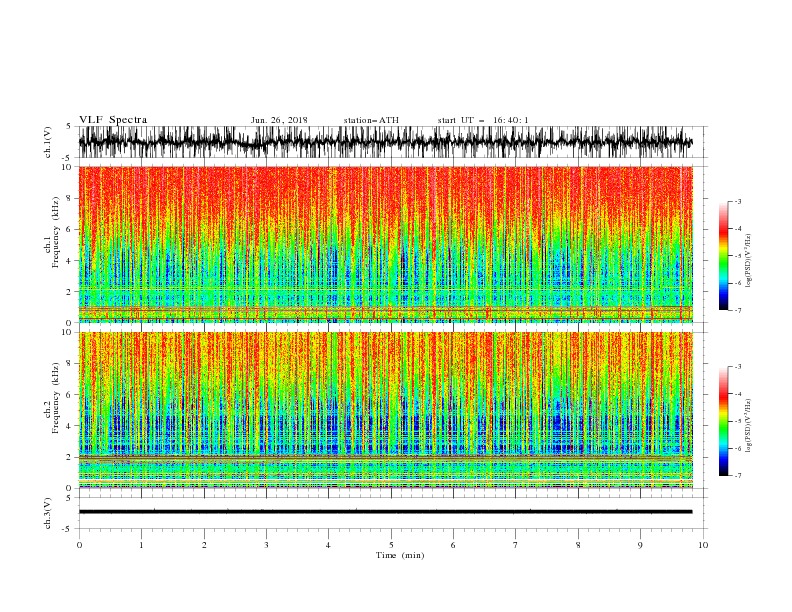Image resolution: width=792 pixels, height=612 pixels.
Task: Click the "start UT = 16:40:1" text
Action: pyautogui.click(x=483, y=120)
